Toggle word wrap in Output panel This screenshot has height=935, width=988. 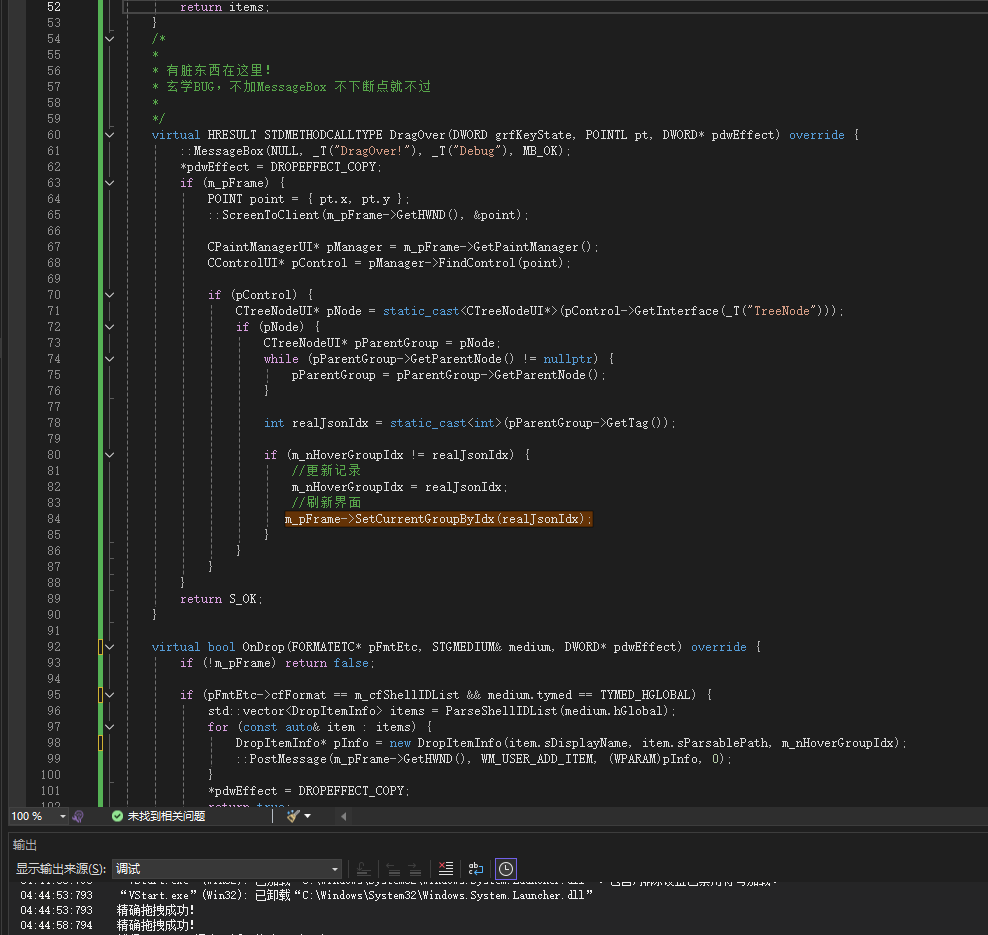[x=476, y=869]
